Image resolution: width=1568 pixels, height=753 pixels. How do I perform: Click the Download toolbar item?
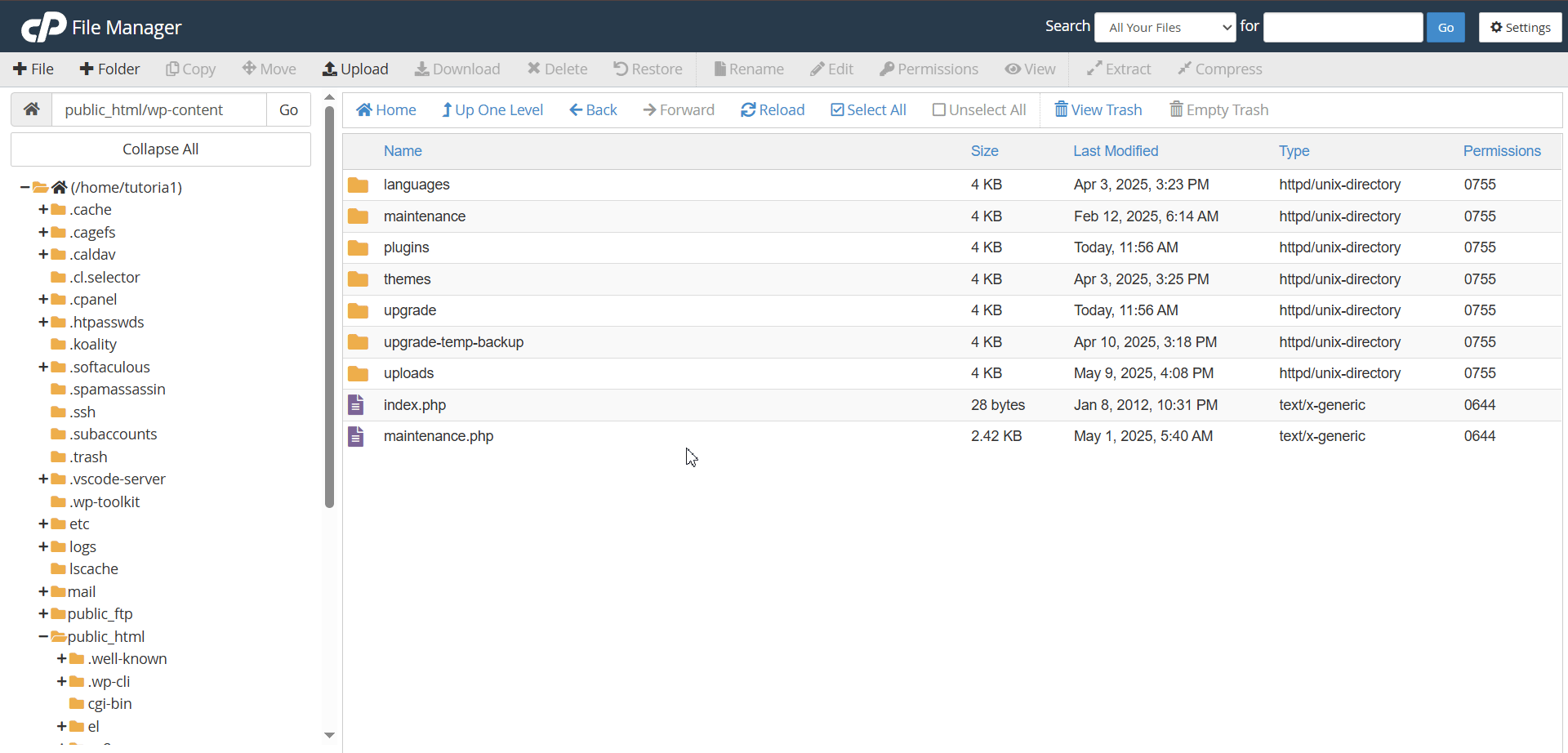pos(457,69)
